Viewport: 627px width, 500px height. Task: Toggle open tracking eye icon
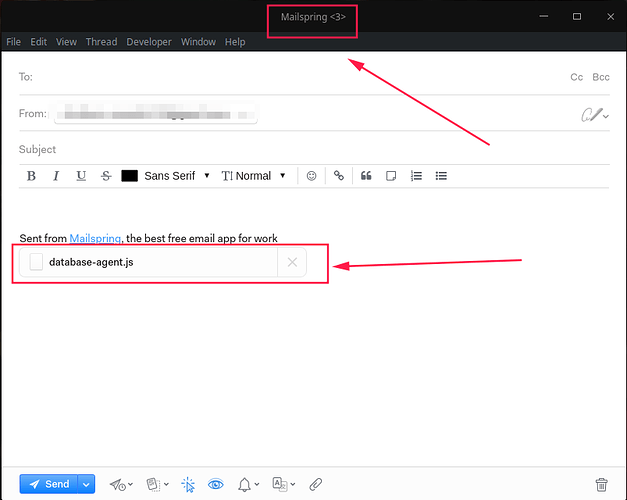(x=216, y=484)
